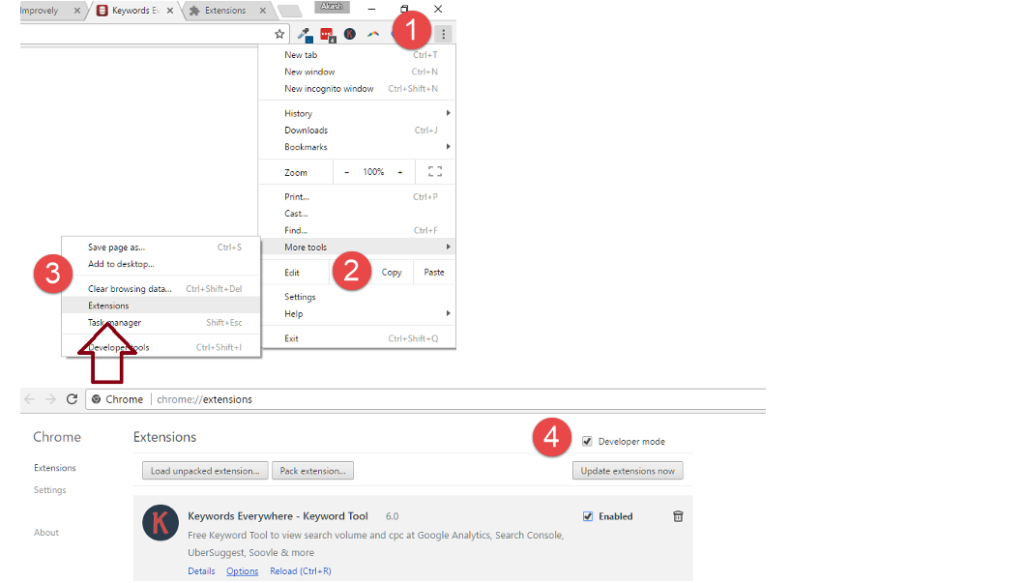This screenshot has height=583, width=1024.
Task: Click the Chrome site info icon in address bar
Action: coord(96,400)
